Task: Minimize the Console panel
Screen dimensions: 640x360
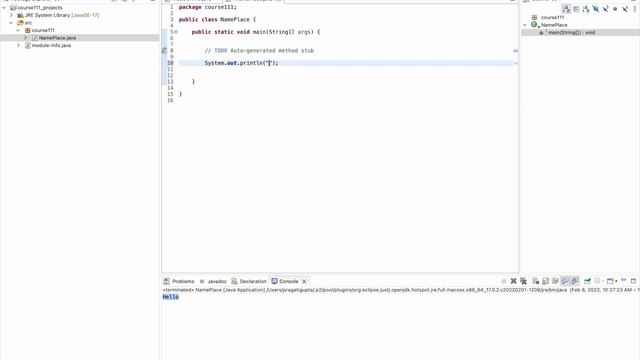Action: pos(623,280)
